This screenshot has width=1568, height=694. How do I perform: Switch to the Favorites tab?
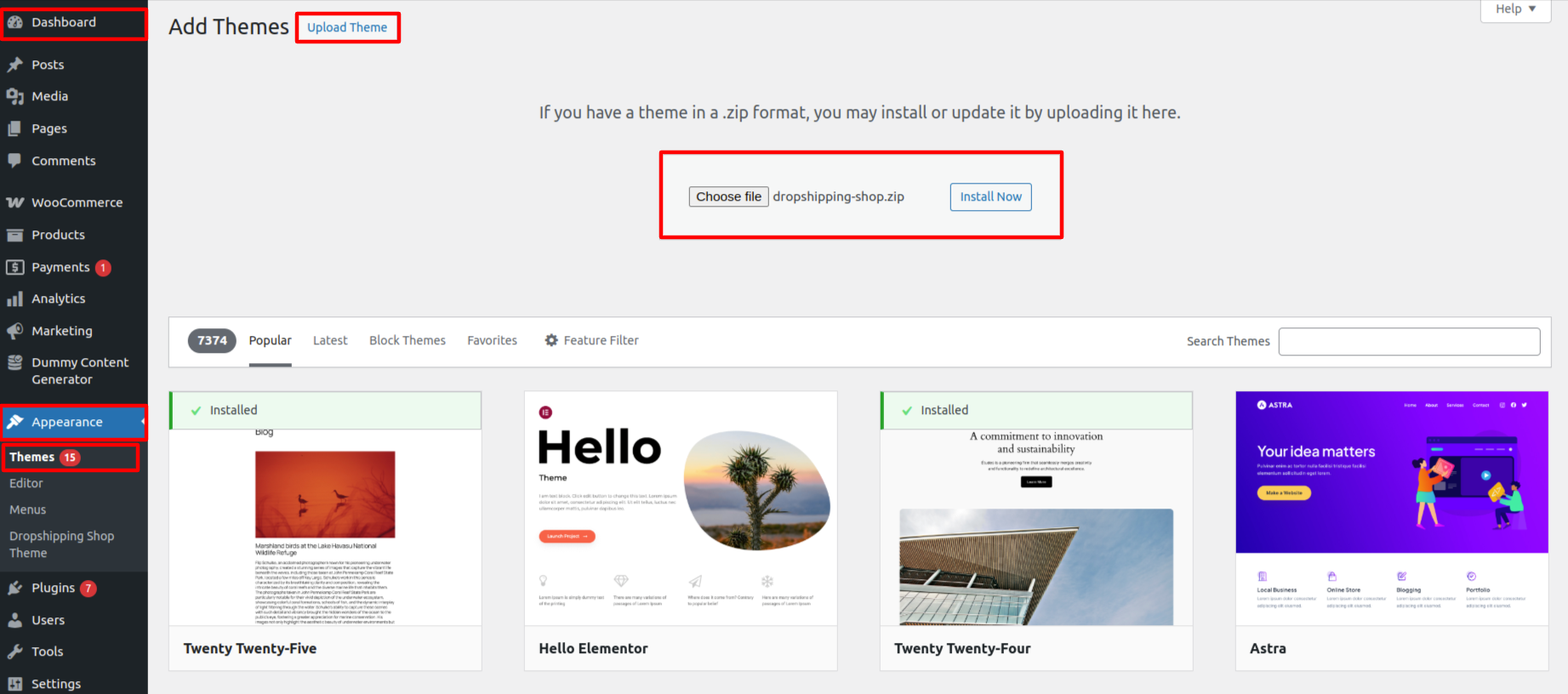[x=492, y=340]
